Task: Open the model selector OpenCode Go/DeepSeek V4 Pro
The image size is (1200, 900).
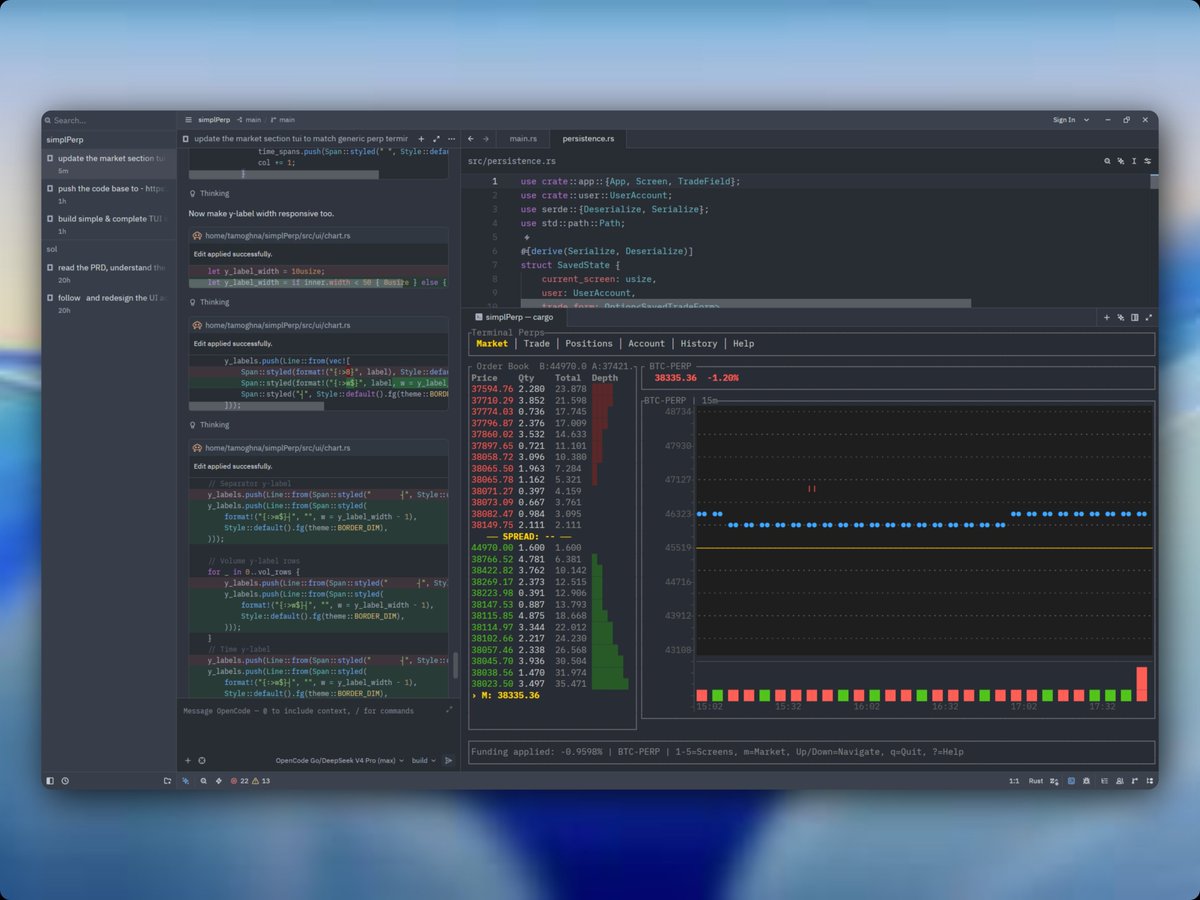Action: [x=339, y=760]
